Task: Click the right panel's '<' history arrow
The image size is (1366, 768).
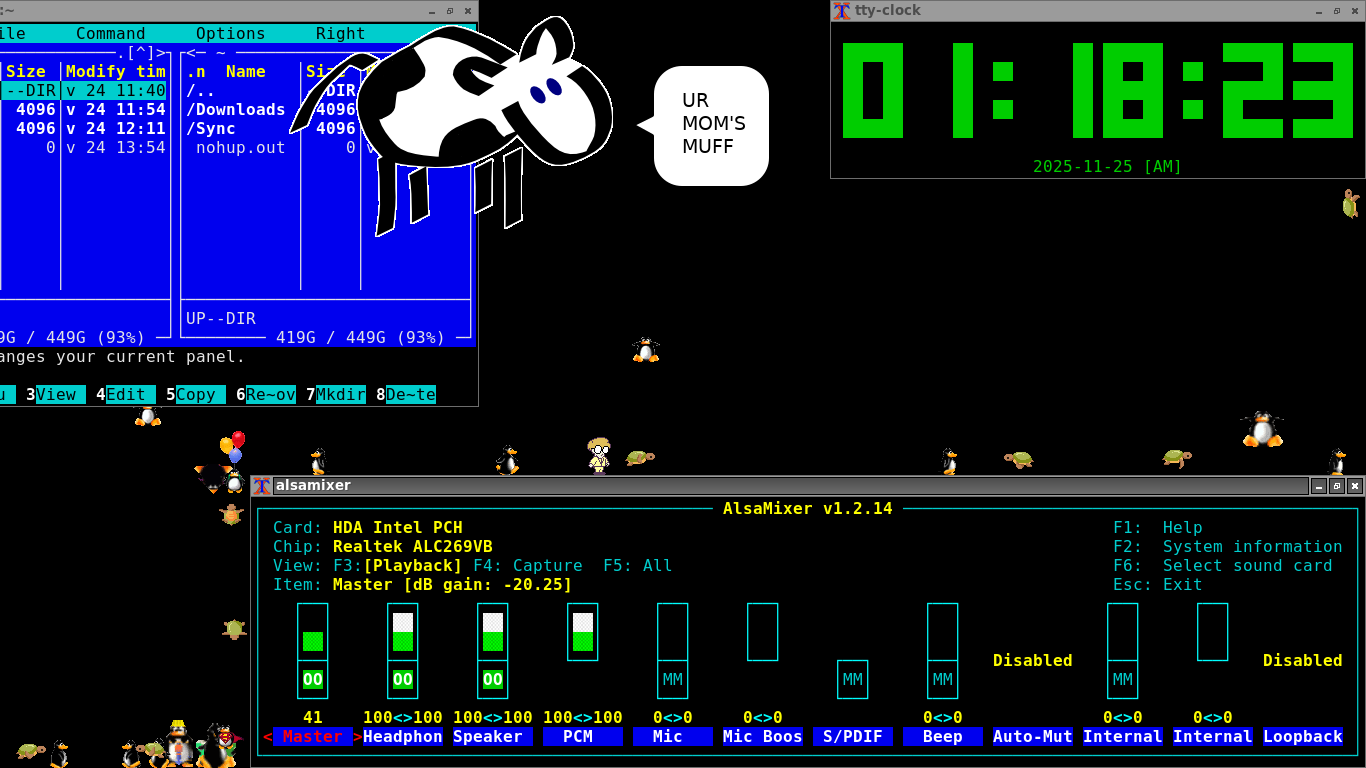Action: (191, 52)
